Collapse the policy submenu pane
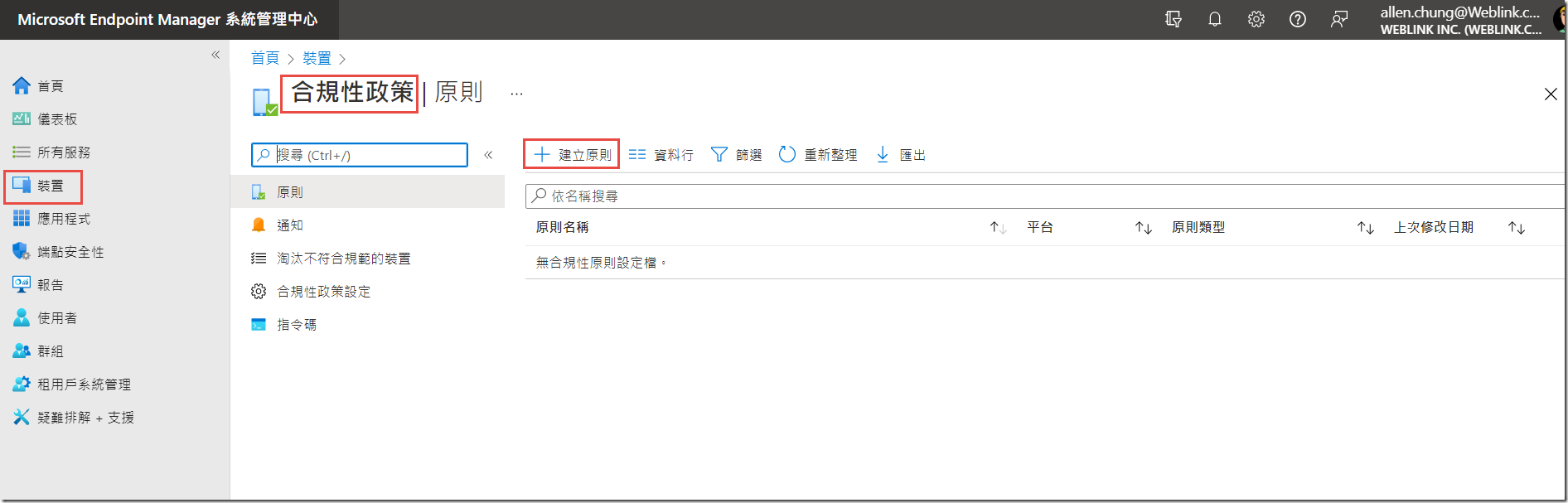Viewport: 1568px width, 503px height. [x=488, y=155]
